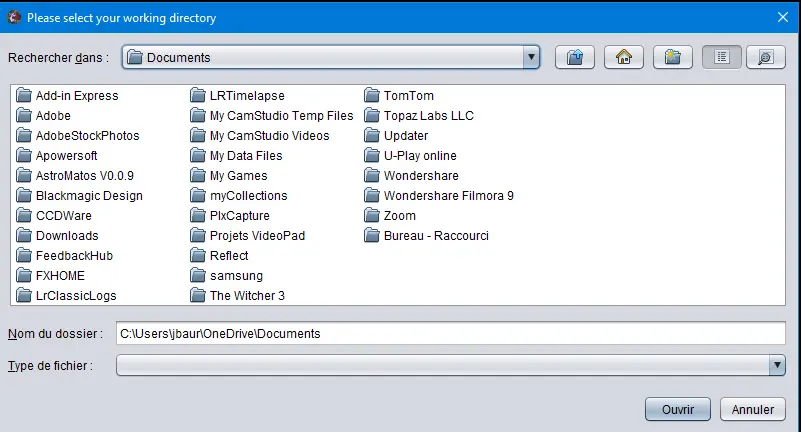Select the Bureau - Raccourci item

click(427, 235)
